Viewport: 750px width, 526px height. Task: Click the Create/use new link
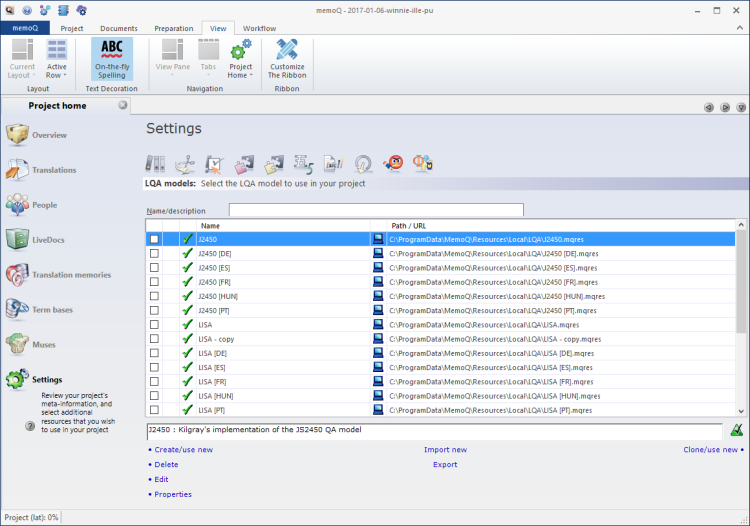coord(183,450)
